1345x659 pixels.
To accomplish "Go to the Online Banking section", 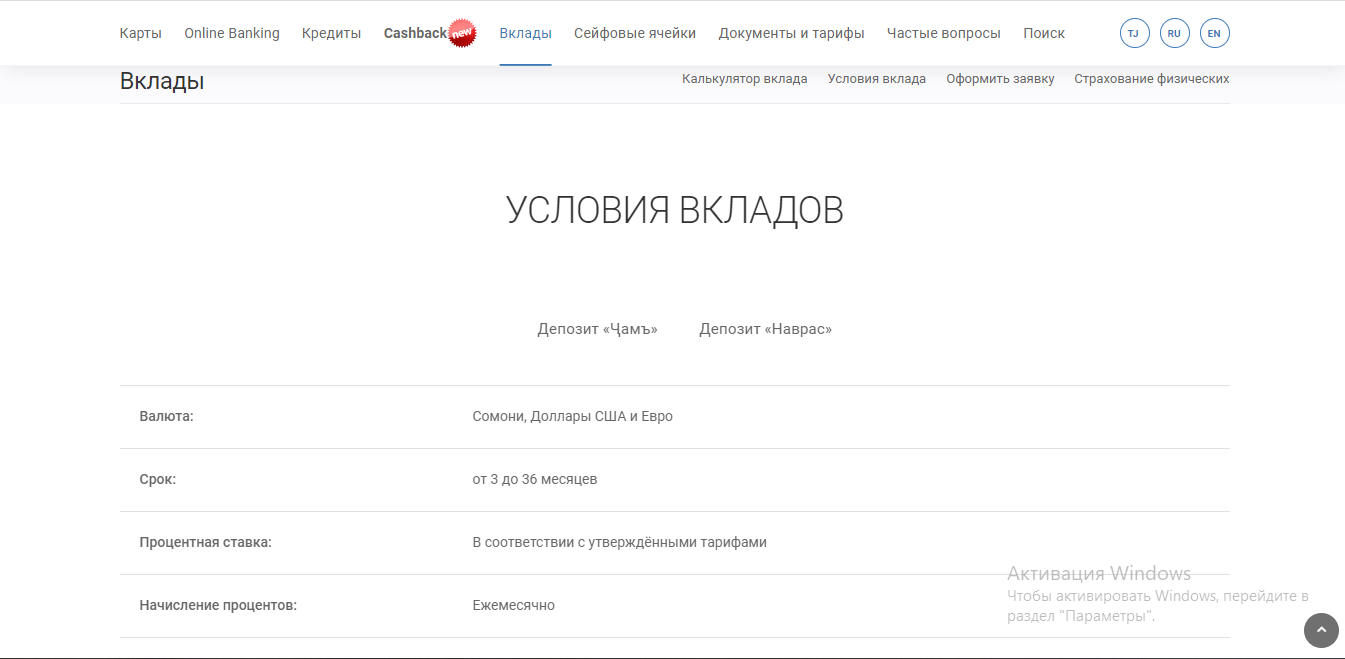I will [x=232, y=33].
